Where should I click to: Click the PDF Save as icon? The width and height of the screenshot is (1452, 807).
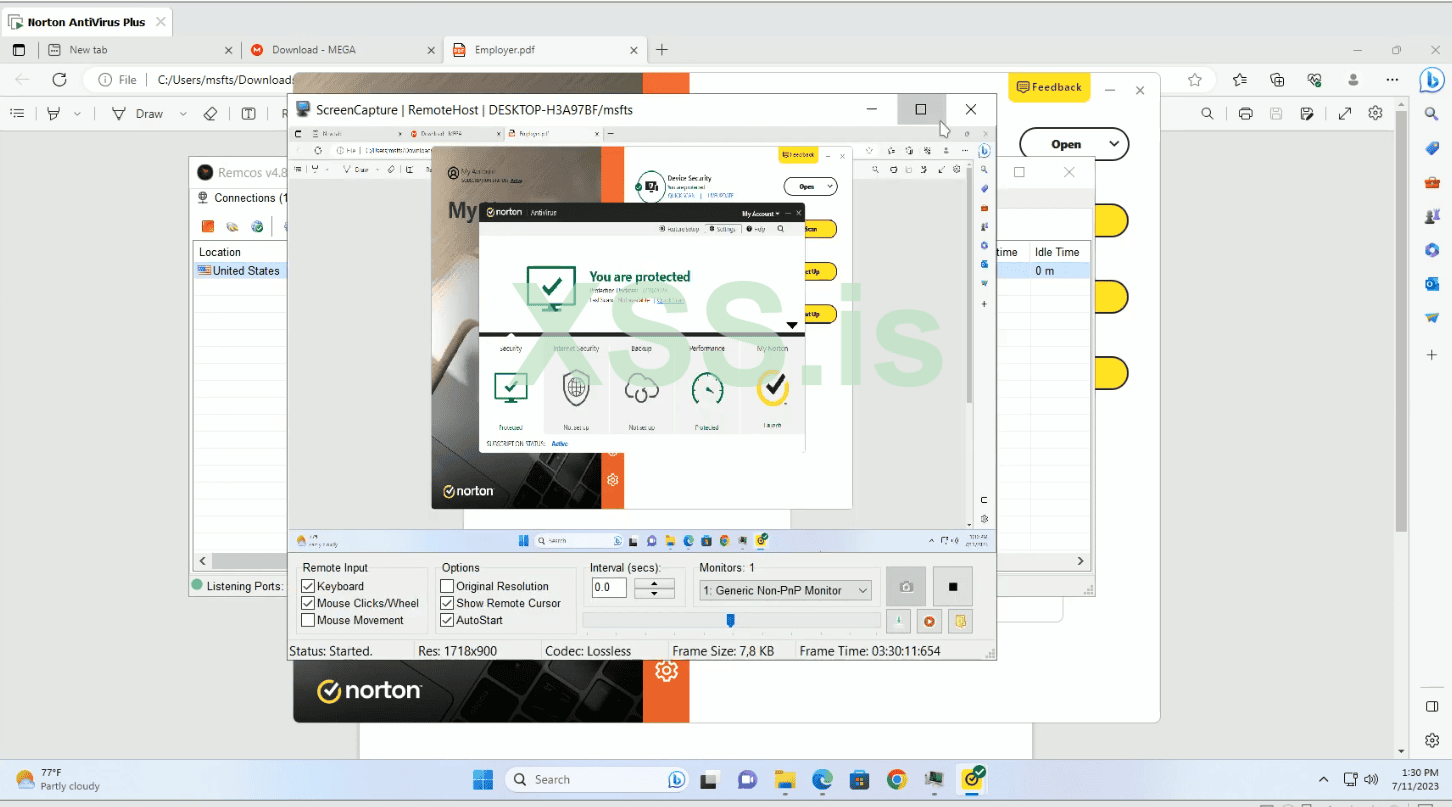pyautogui.click(x=1306, y=114)
